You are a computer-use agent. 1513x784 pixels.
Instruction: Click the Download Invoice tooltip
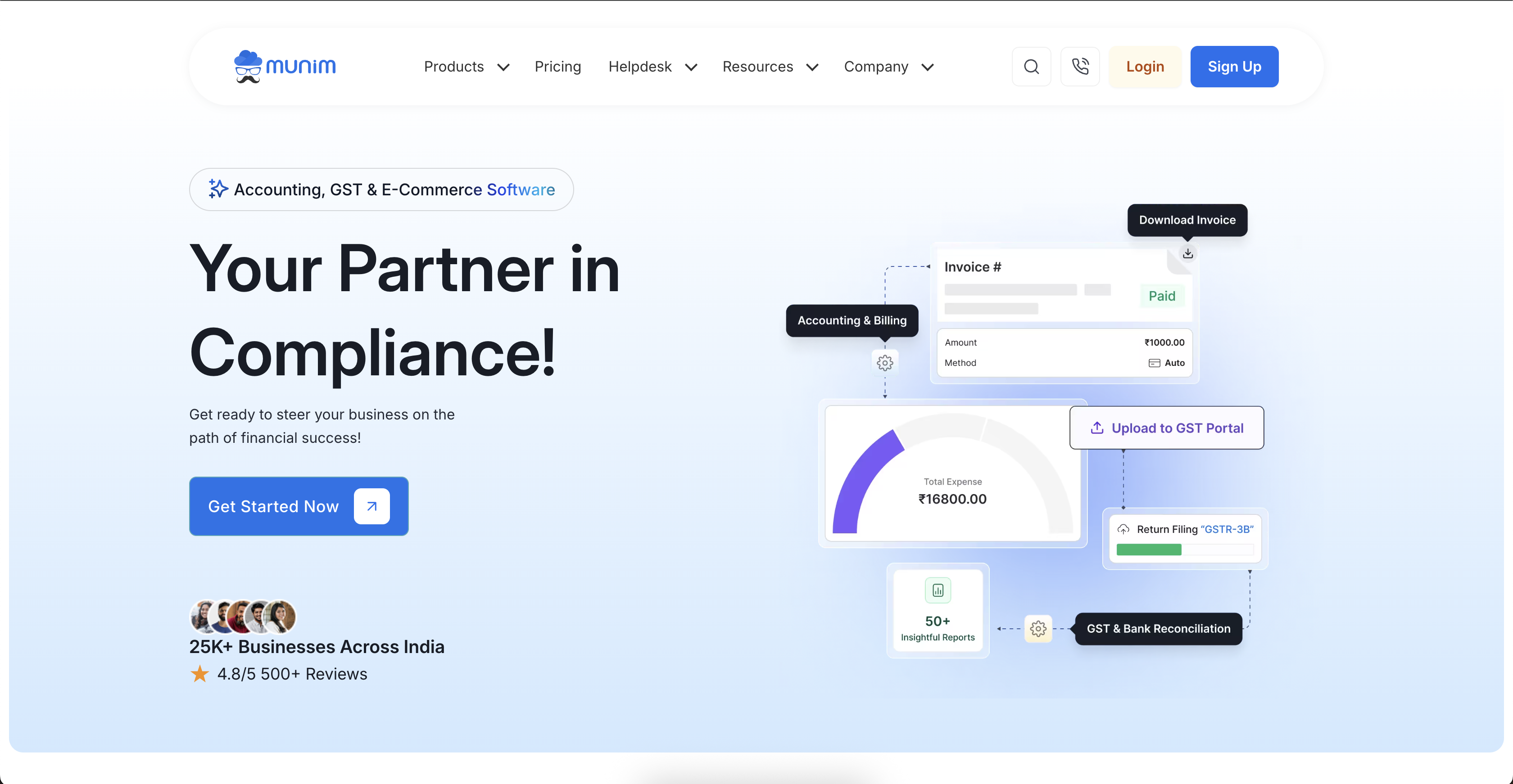pos(1187,220)
